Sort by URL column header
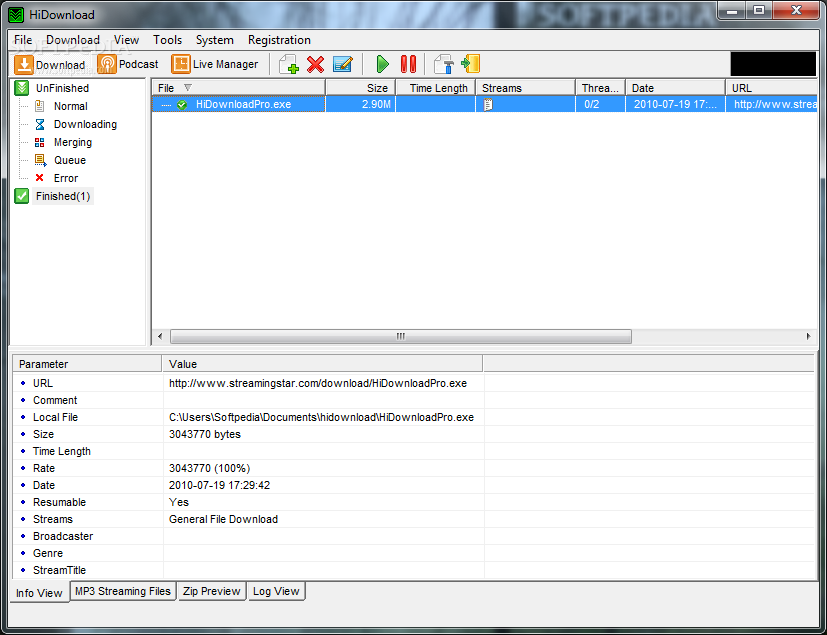This screenshot has width=827, height=635. (771, 88)
